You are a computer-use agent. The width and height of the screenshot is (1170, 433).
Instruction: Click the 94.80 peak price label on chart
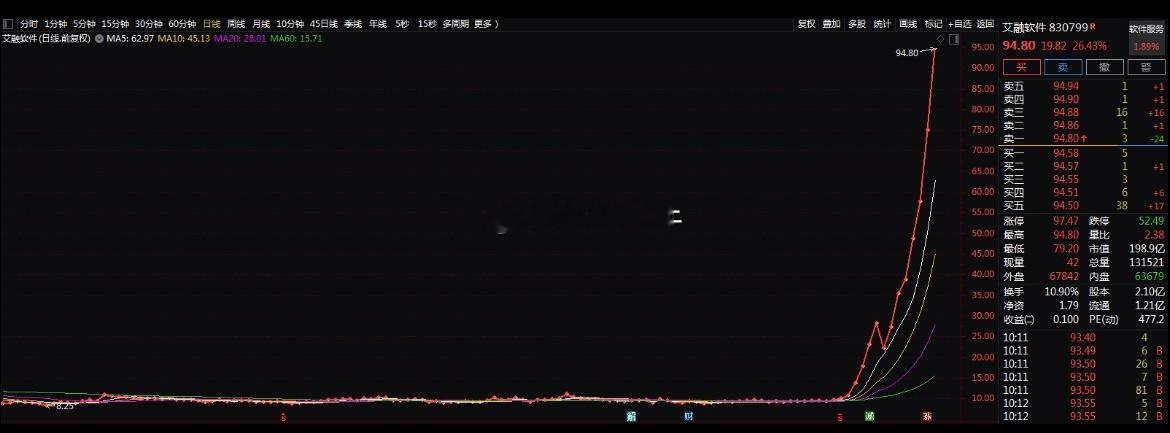[x=907, y=52]
